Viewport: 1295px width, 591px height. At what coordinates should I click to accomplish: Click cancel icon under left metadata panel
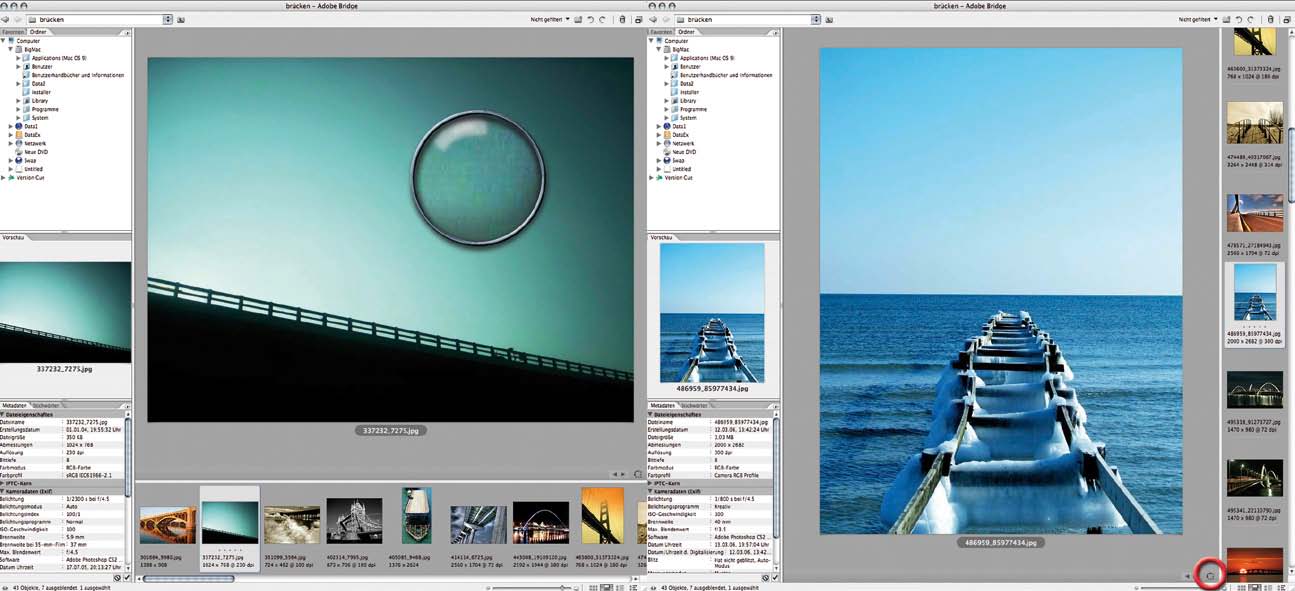coord(117,578)
